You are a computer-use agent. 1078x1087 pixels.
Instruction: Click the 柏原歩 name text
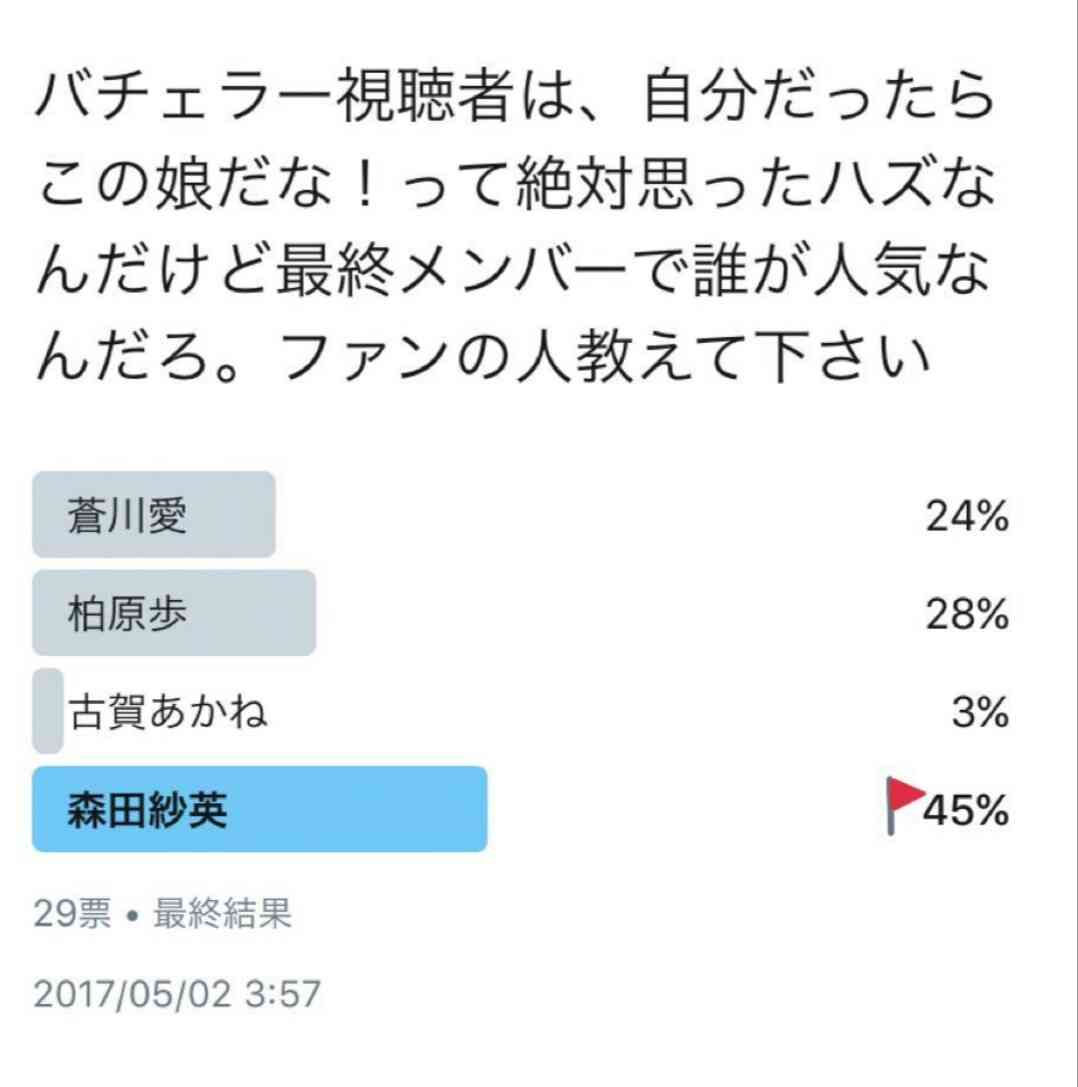pos(128,614)
